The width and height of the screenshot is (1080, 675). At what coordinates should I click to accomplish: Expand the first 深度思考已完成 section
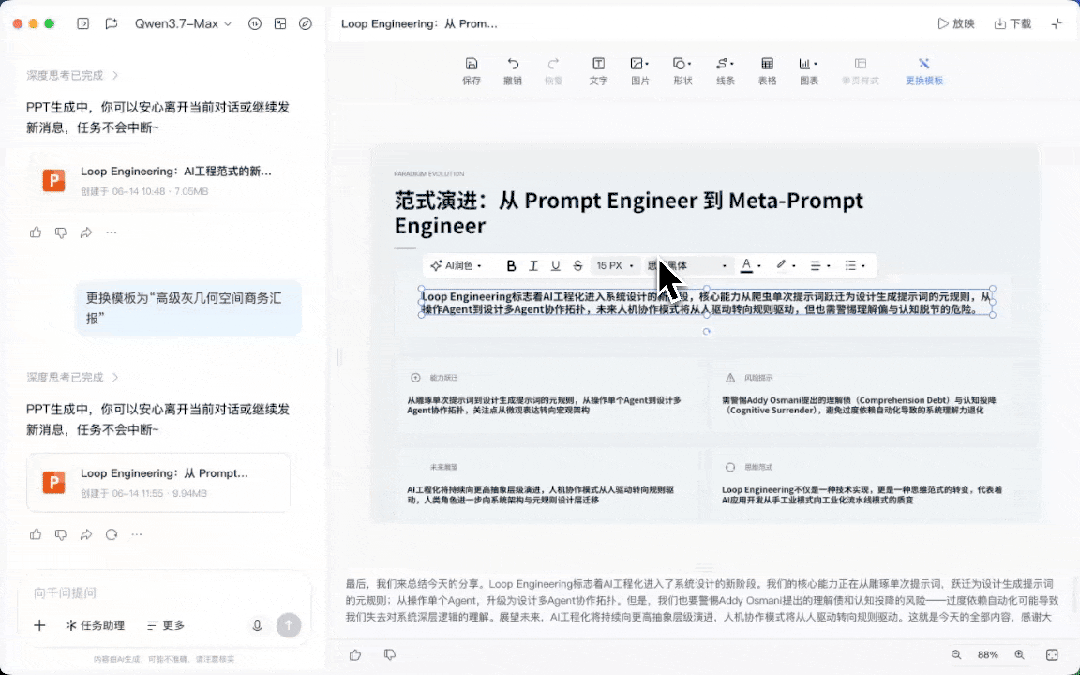(72, 75)
